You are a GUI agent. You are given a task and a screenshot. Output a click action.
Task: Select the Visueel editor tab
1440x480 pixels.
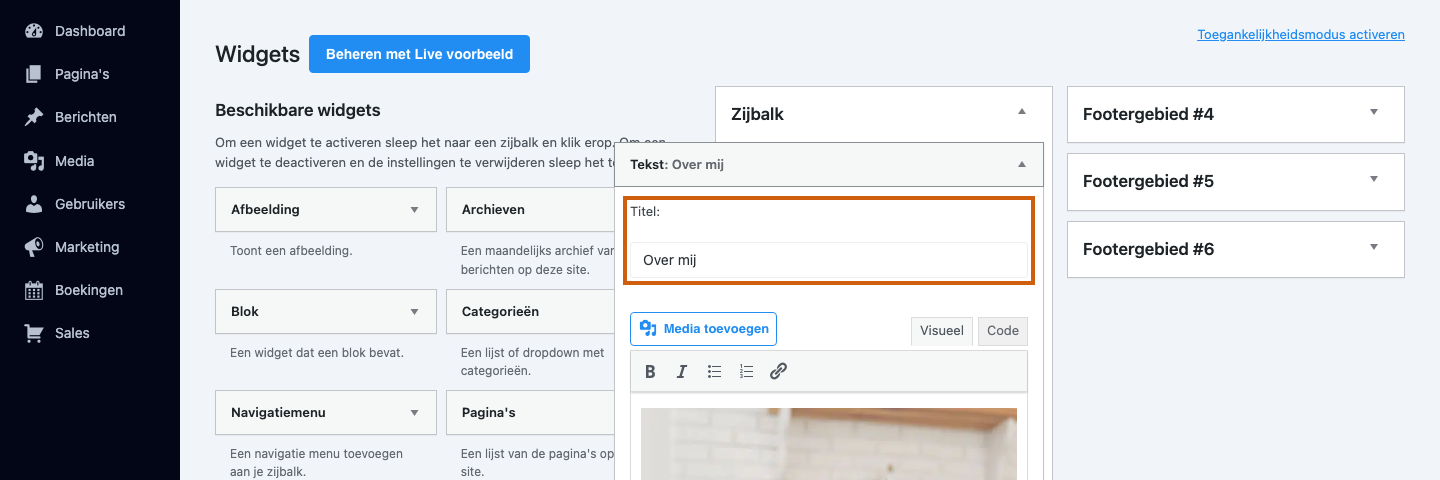[x=942, y=331]
